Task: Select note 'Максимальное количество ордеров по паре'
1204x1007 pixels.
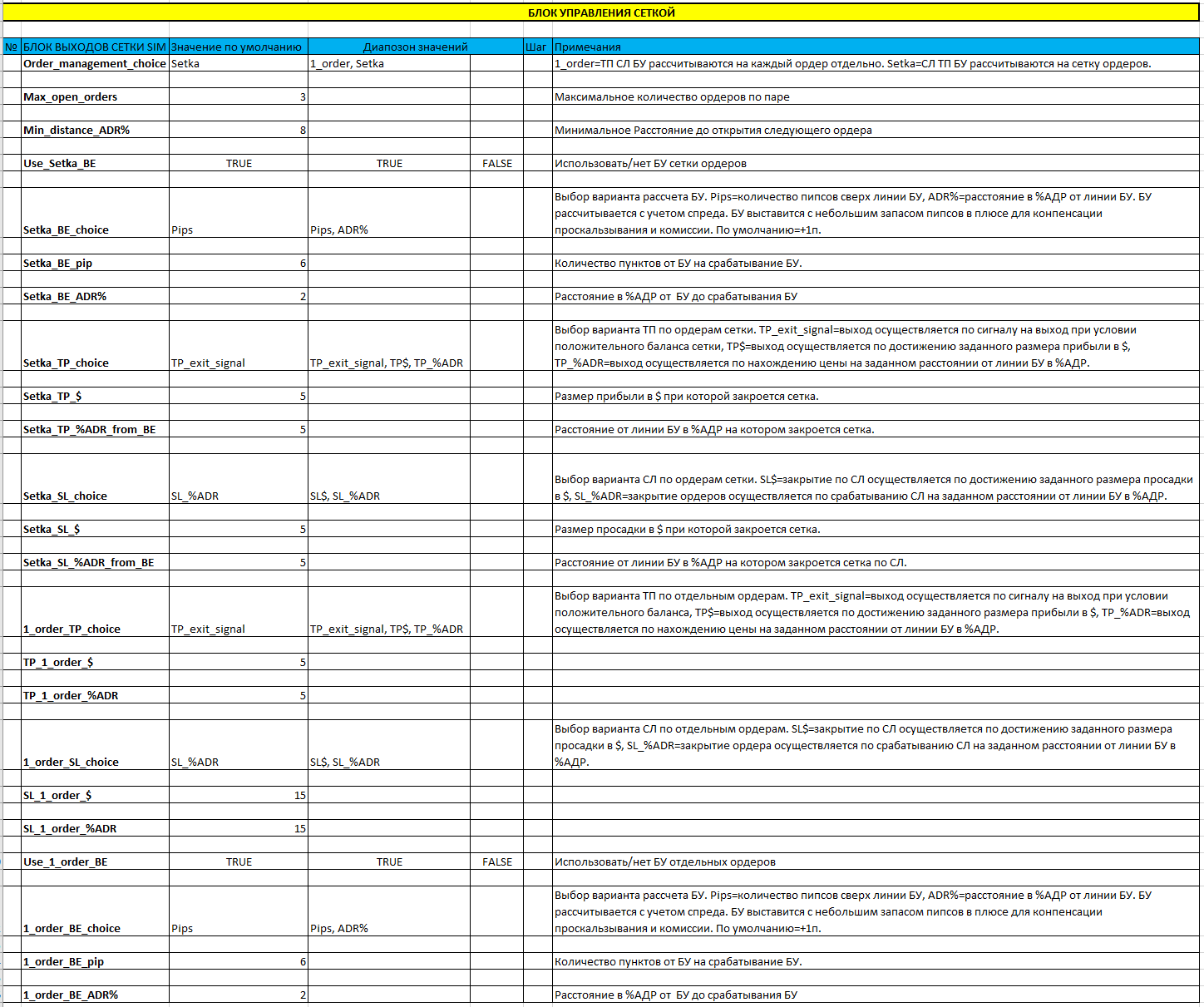Action: click(x=876, y=96)
